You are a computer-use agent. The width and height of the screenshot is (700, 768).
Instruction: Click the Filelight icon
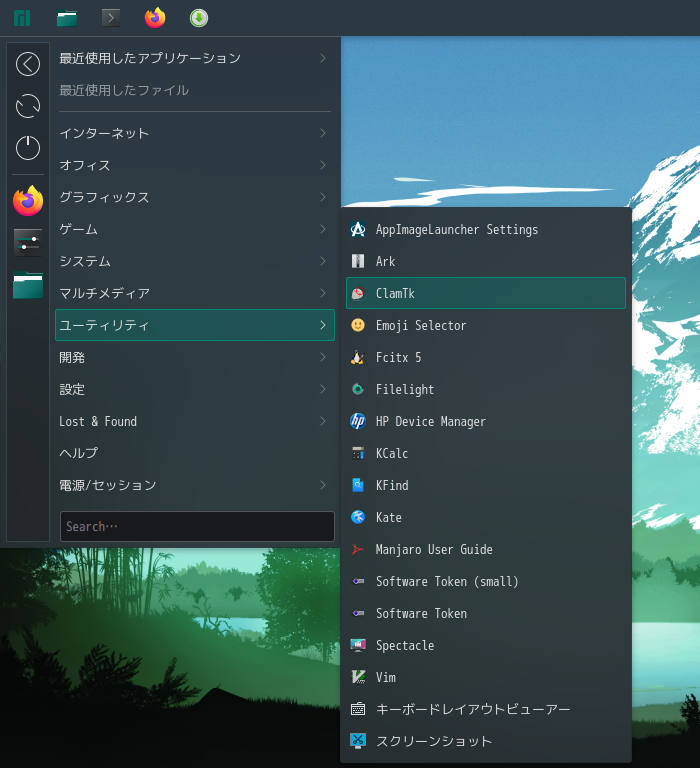coord(358,389)
